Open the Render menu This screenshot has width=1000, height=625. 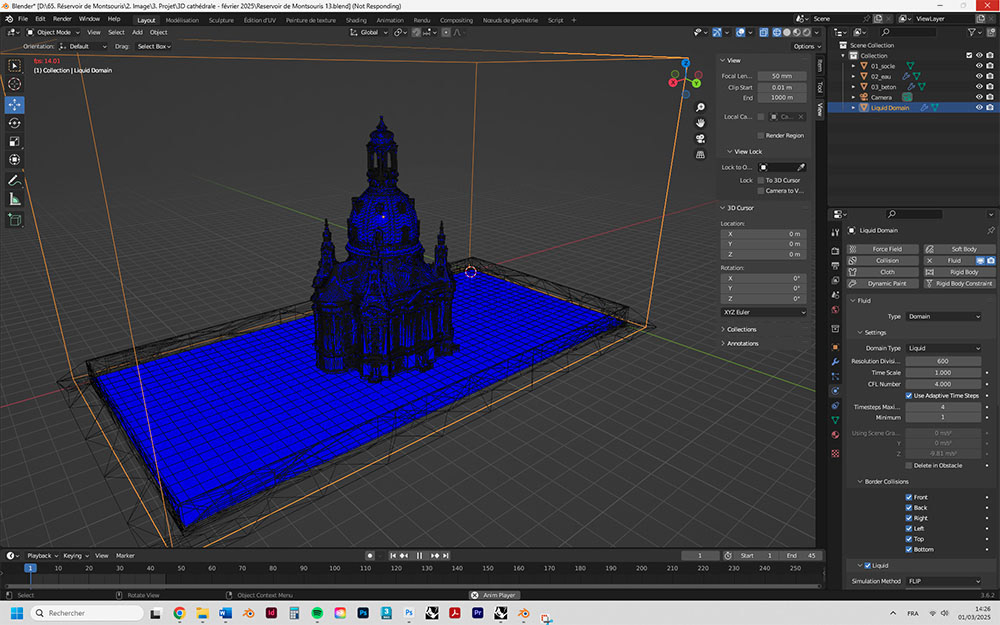click(62, 19)
